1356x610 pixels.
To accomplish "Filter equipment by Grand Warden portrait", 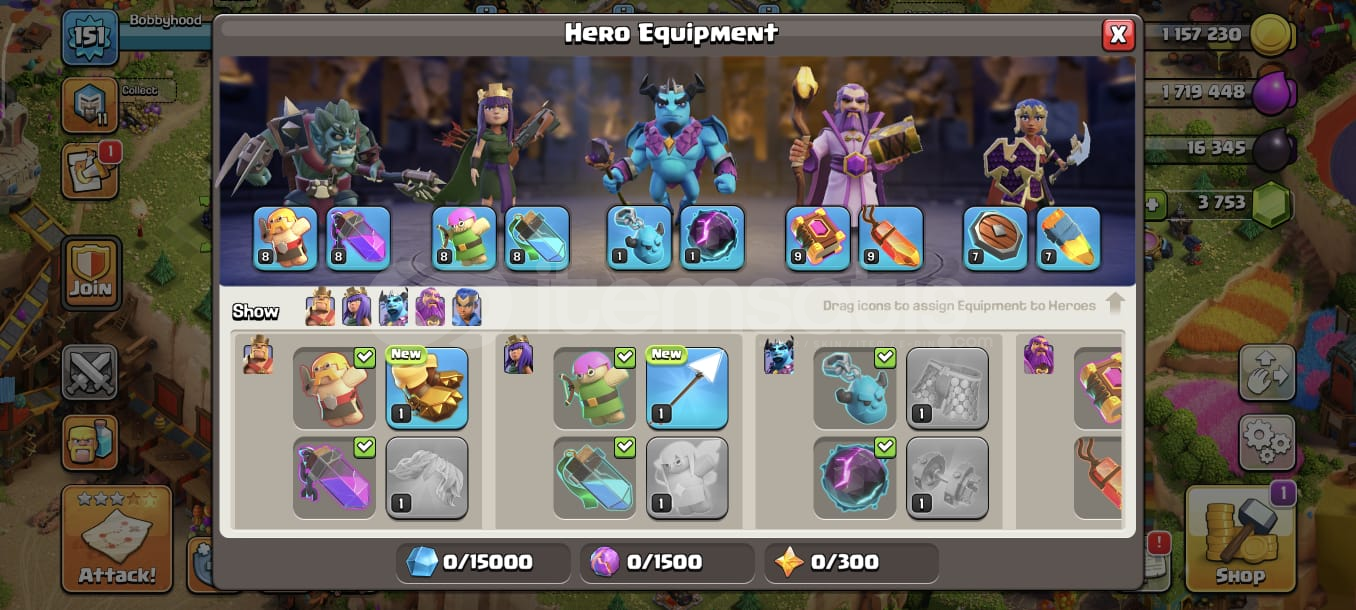I will pos(430,307).
